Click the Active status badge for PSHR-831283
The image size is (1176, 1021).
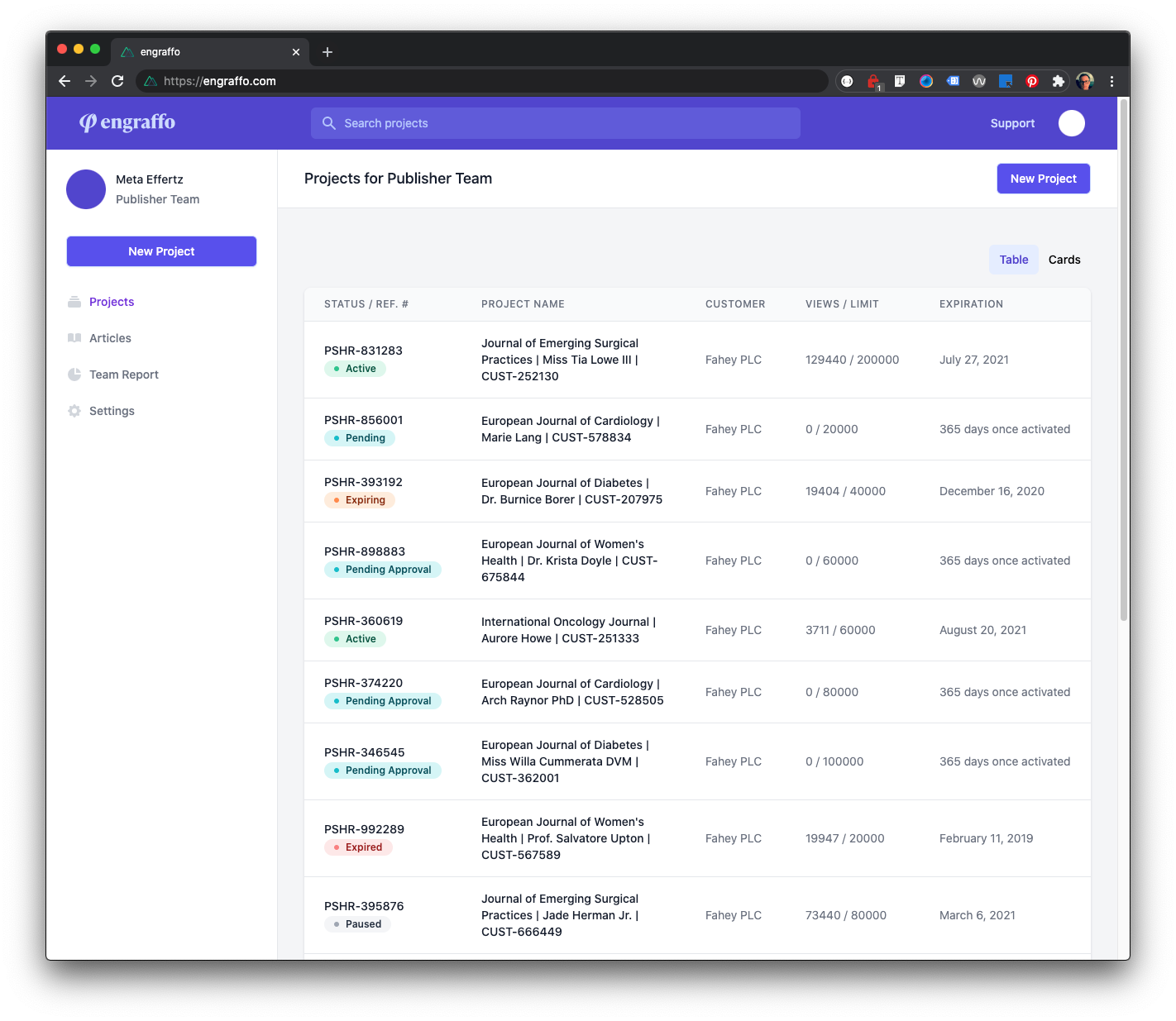355,369
